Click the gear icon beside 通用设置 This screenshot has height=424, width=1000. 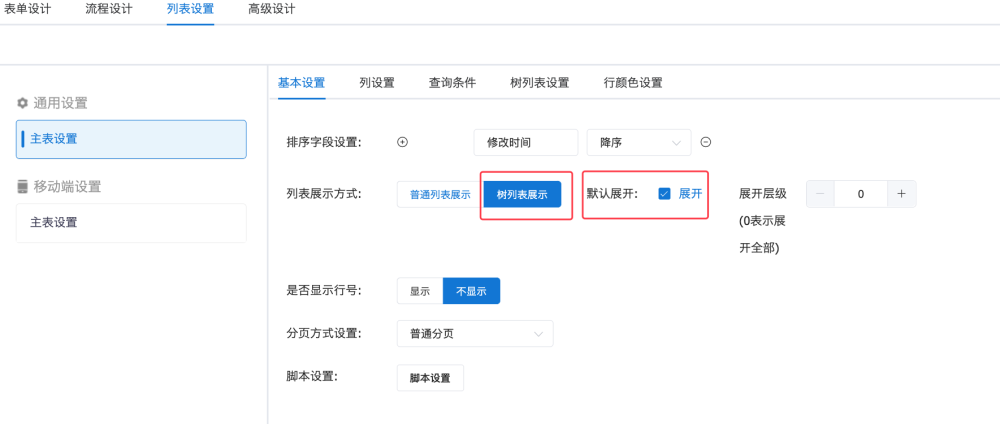pyautogui.click(x=23, y=102)
